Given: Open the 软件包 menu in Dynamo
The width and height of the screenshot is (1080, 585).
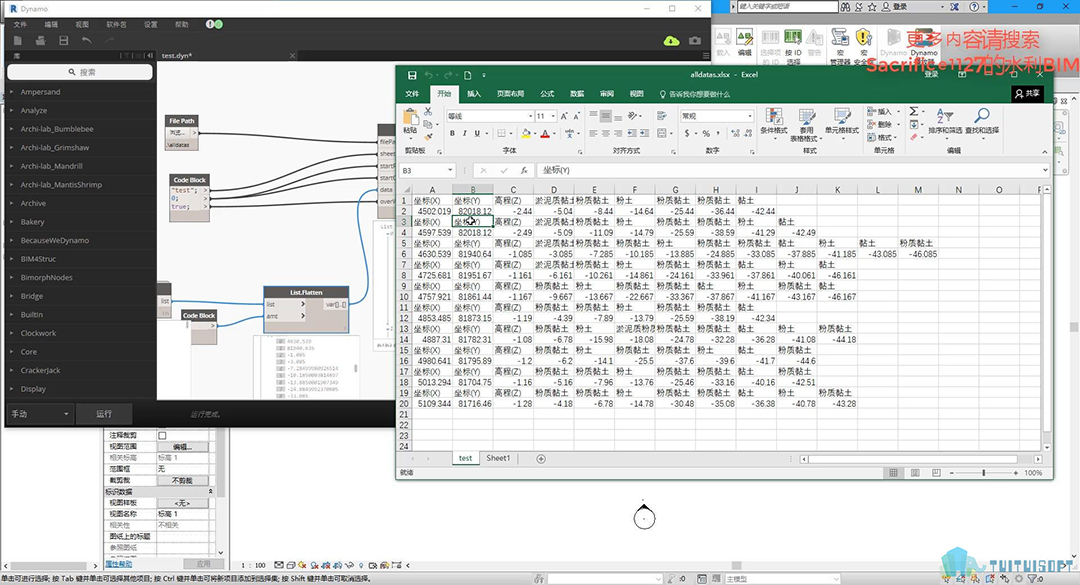Looking at the screenshot, I should [116, 23].
